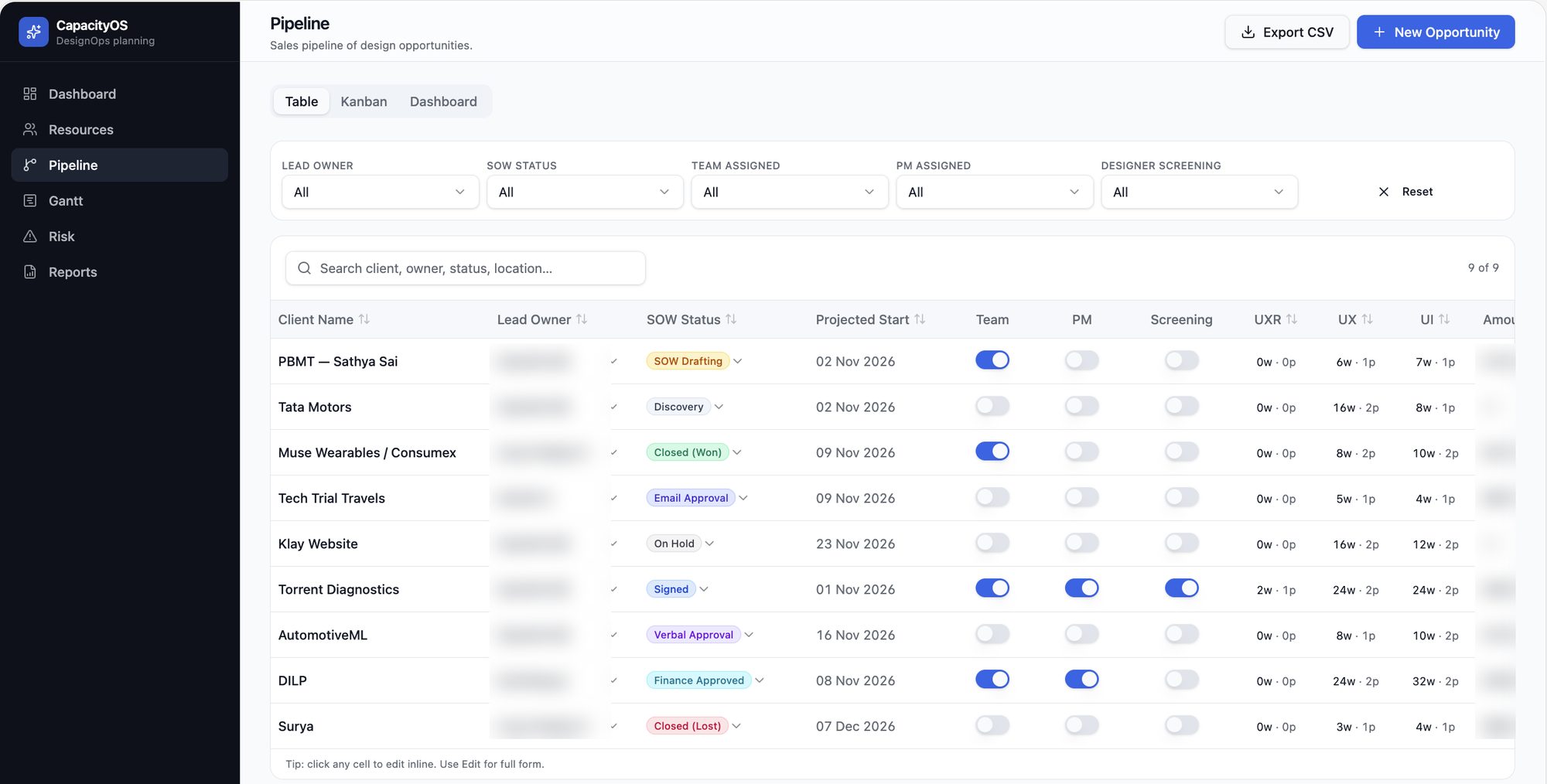
Task: Open the Closed (Lost) status dropdown for Surya
Action: (x=693, y=726)
